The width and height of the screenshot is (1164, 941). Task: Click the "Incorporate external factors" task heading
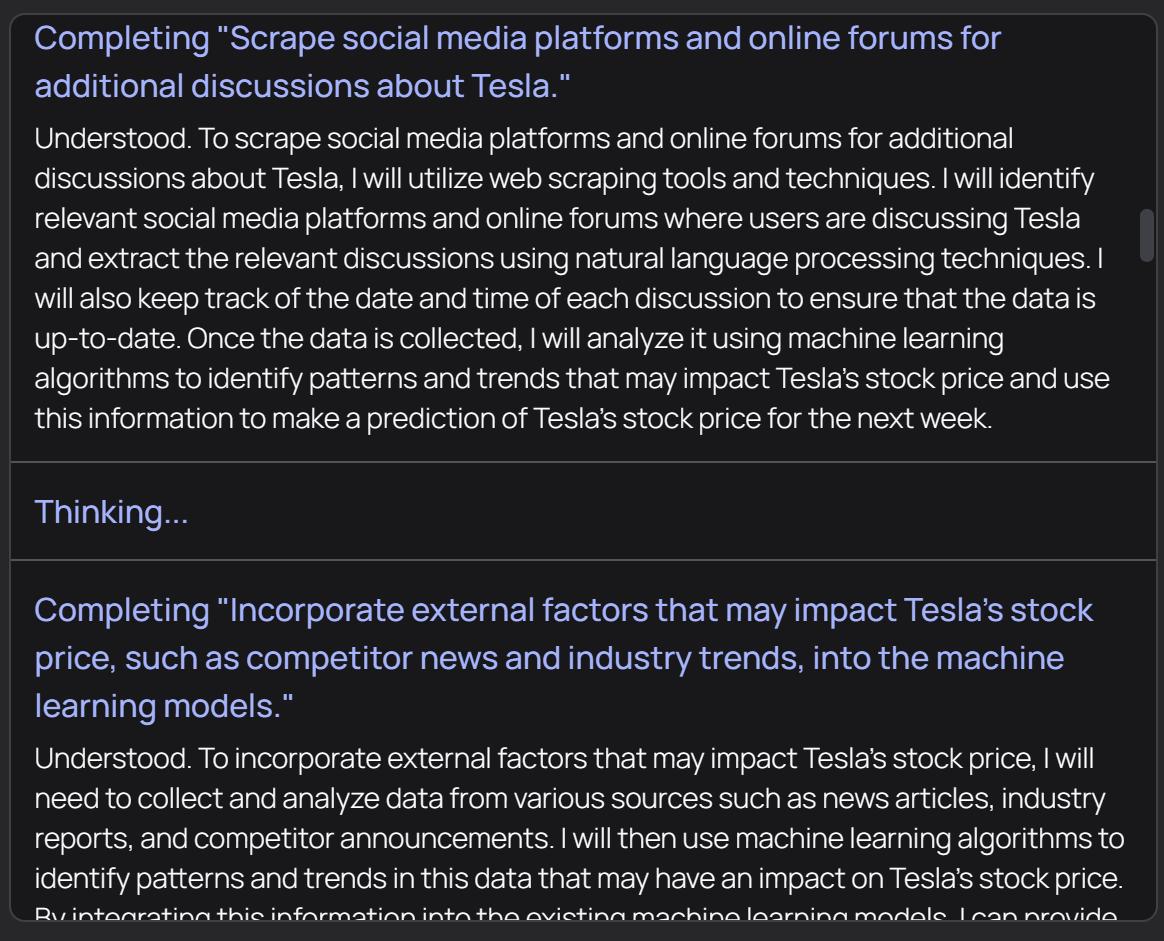pyautogui.click(x=564, y=609)
